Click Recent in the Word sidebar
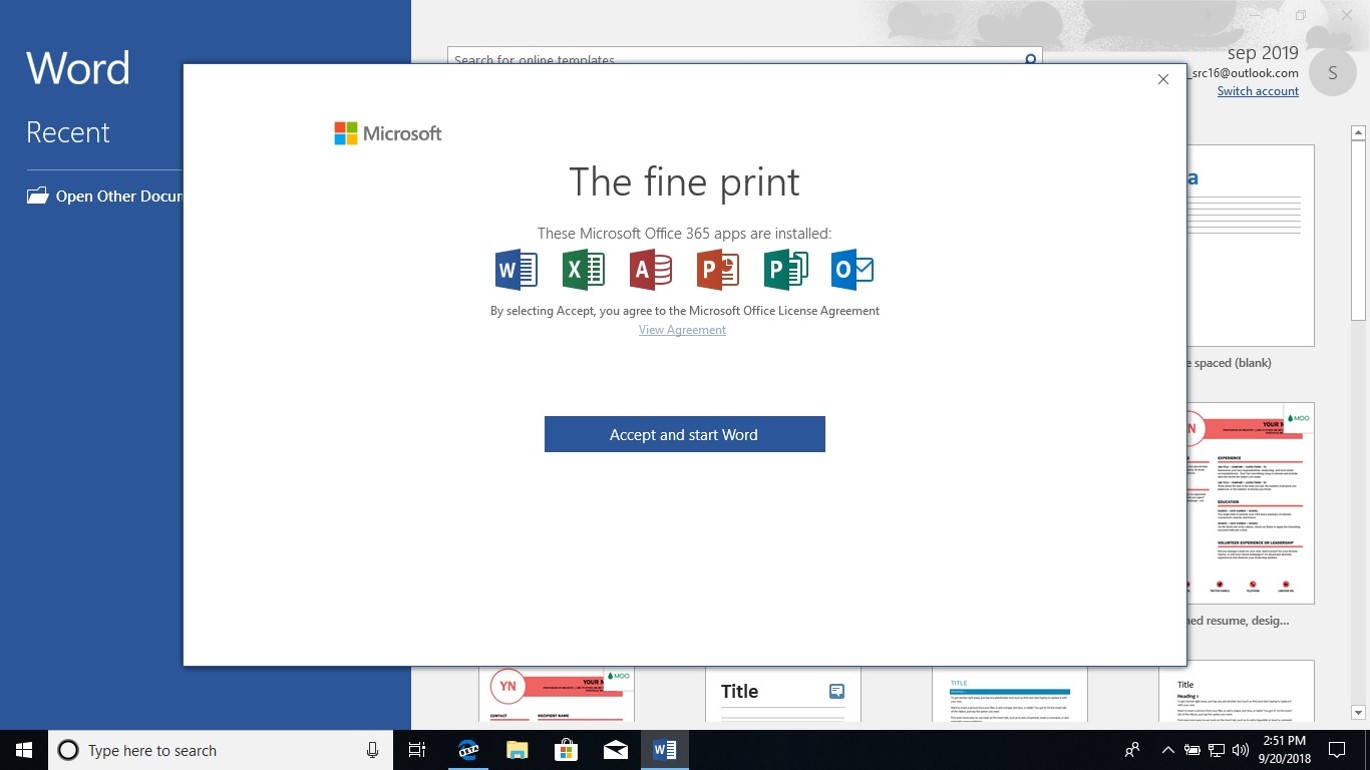The height and width of the screenshot is (770, 1370). (68, 131)
